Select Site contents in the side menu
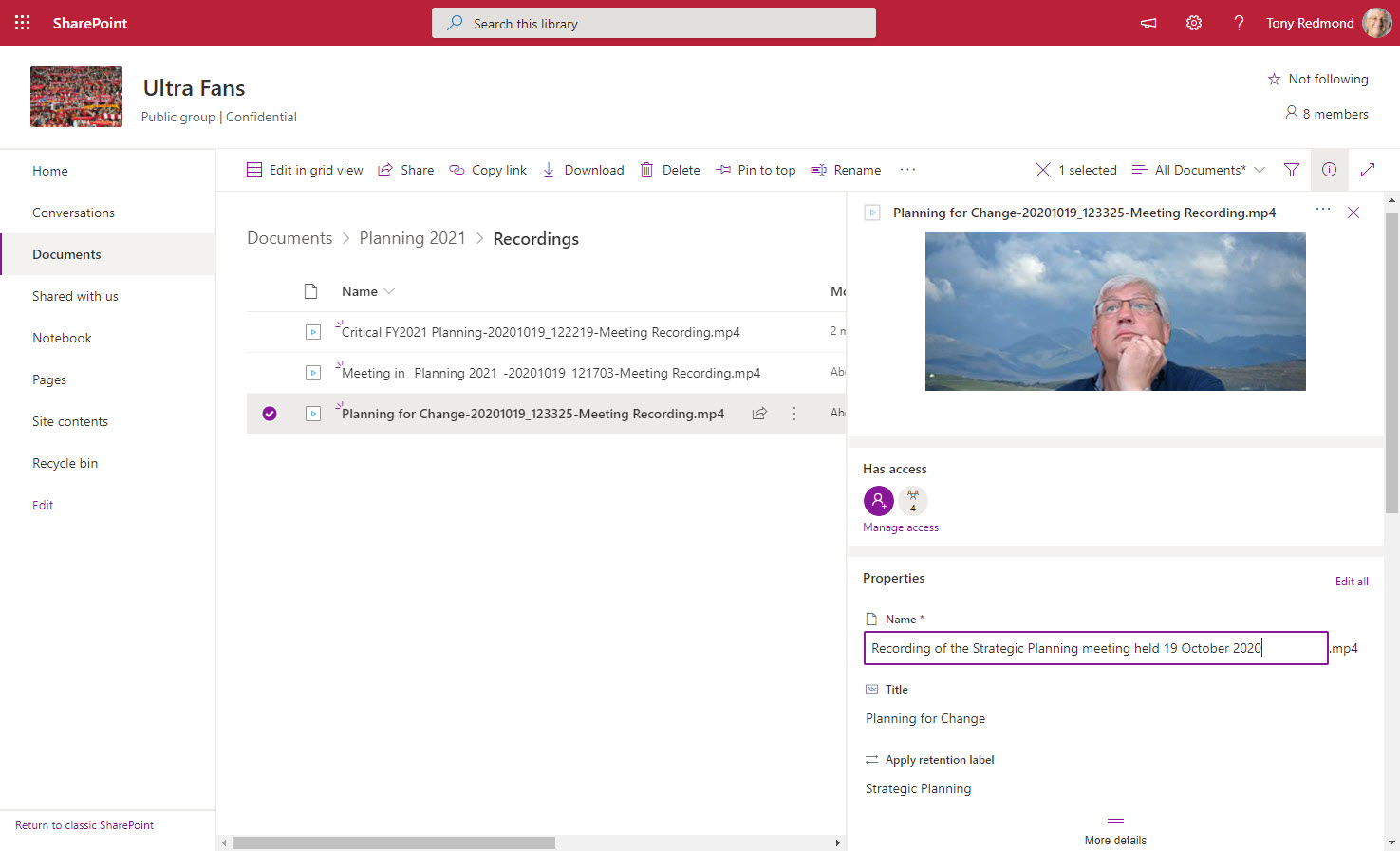 click(70, 421)
